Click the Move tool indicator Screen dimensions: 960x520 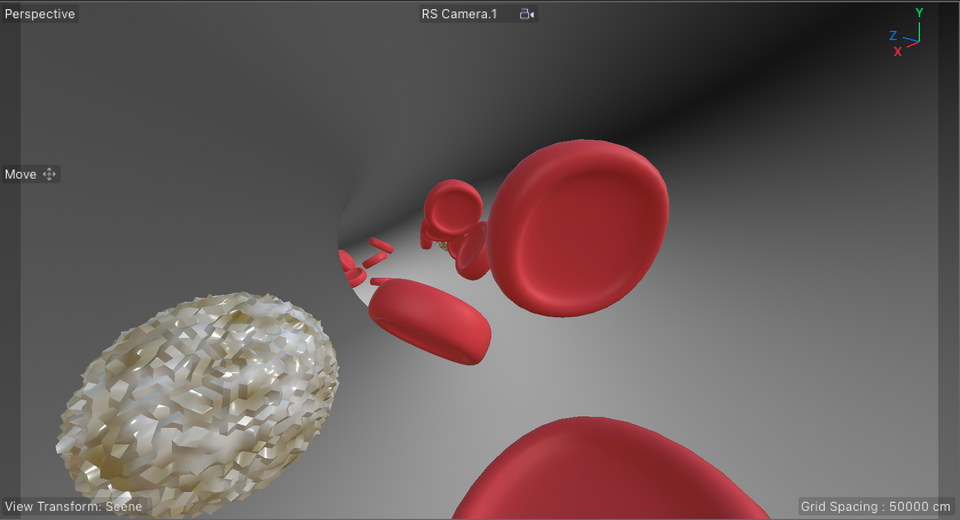pyautogui.click(x=30, y=175)
